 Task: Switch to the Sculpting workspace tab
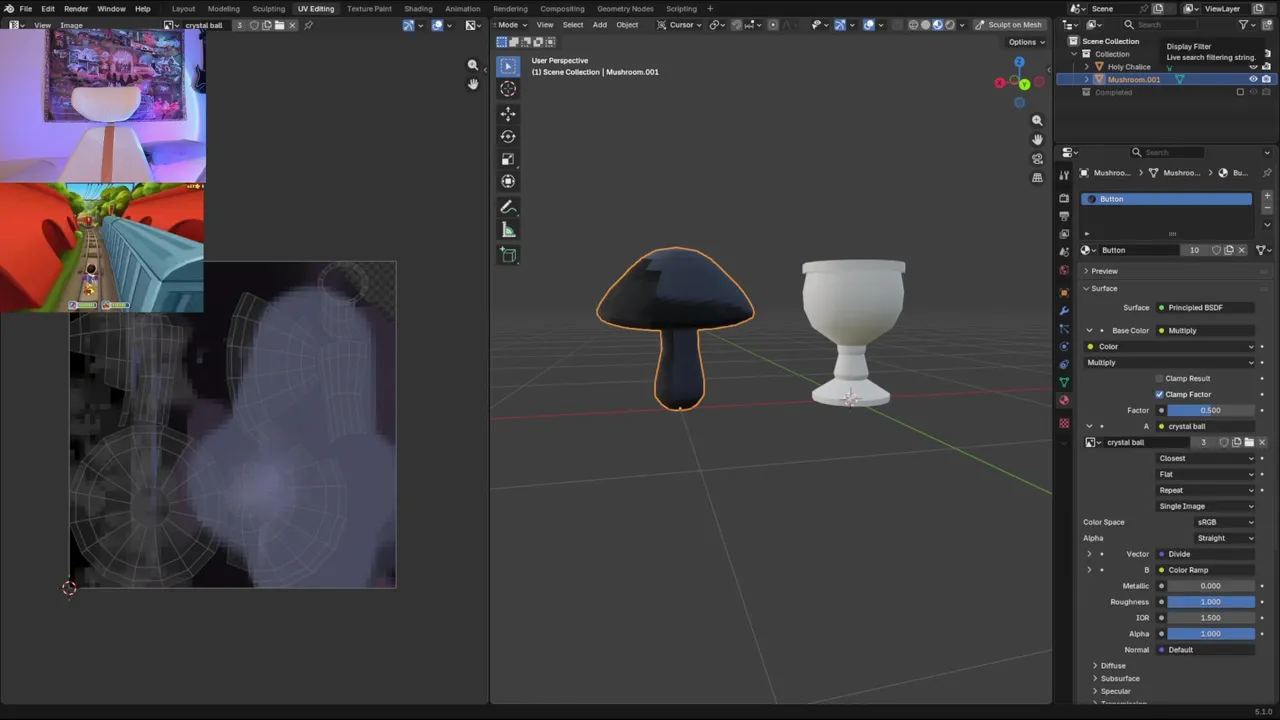coord(268,9)
